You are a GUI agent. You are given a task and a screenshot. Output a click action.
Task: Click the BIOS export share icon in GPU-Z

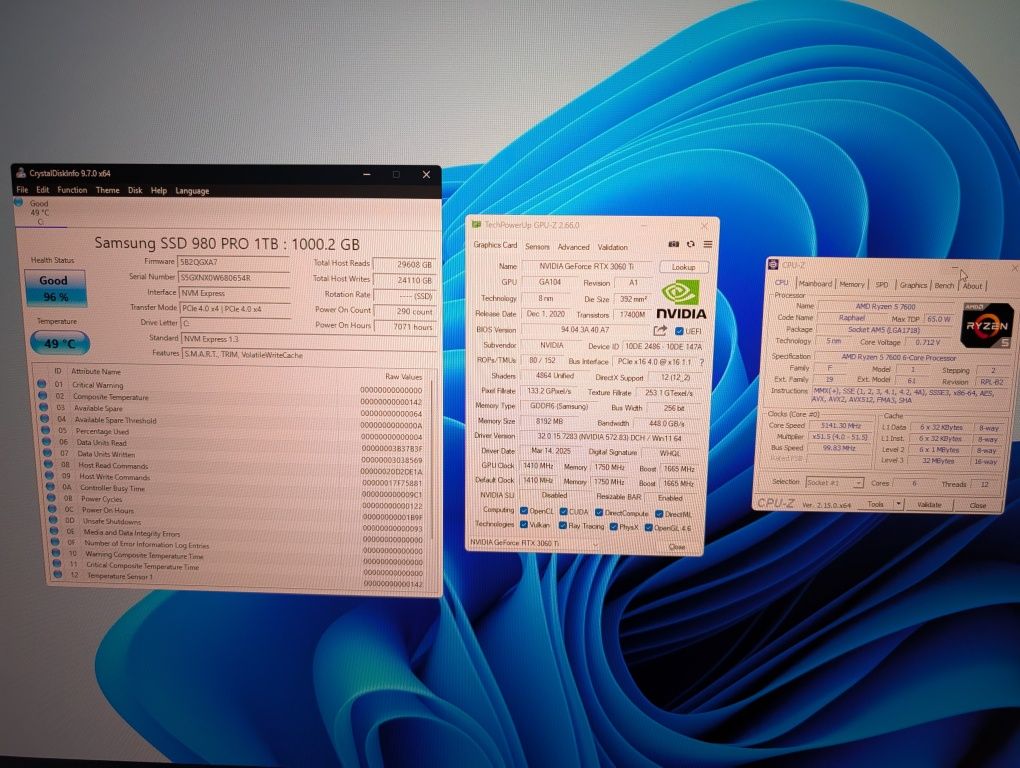point(660,330)
